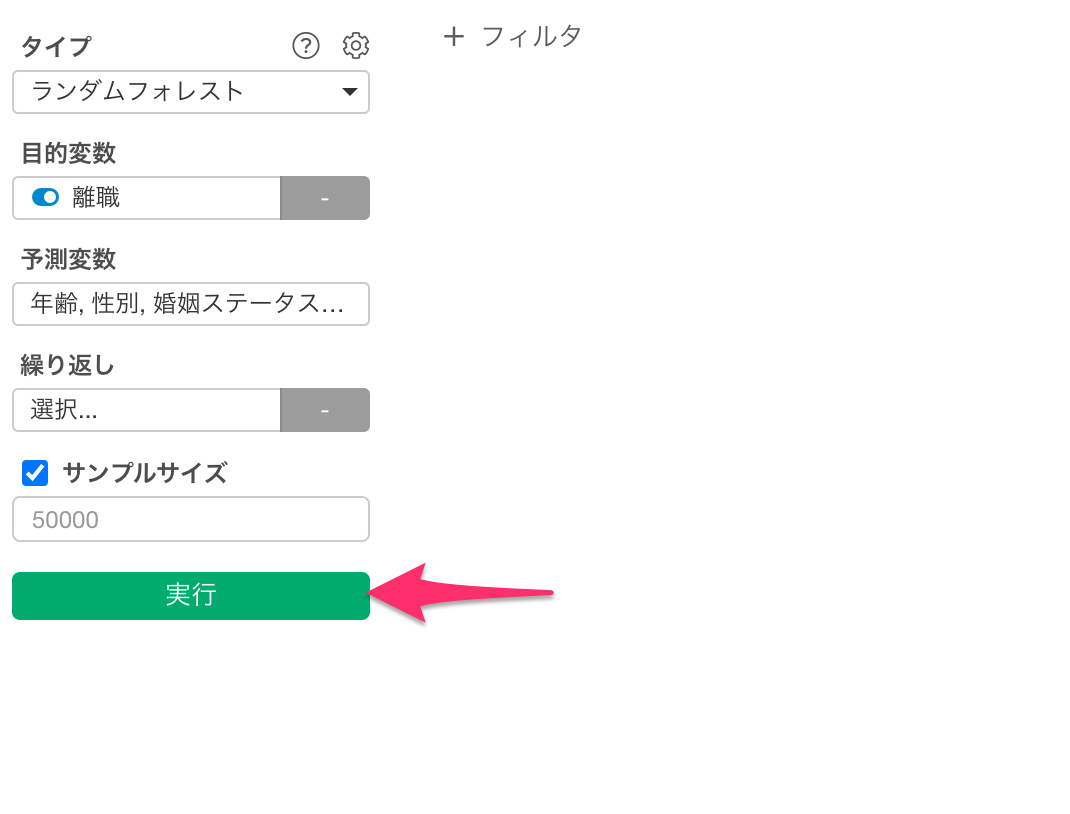
Task: Open the help question mark icon
Action: [x=306, y=46]
